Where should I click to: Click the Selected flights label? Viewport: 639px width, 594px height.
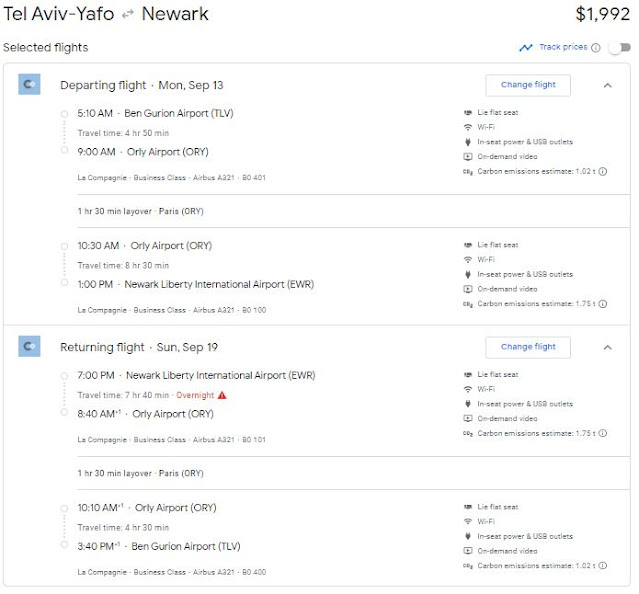45,47
